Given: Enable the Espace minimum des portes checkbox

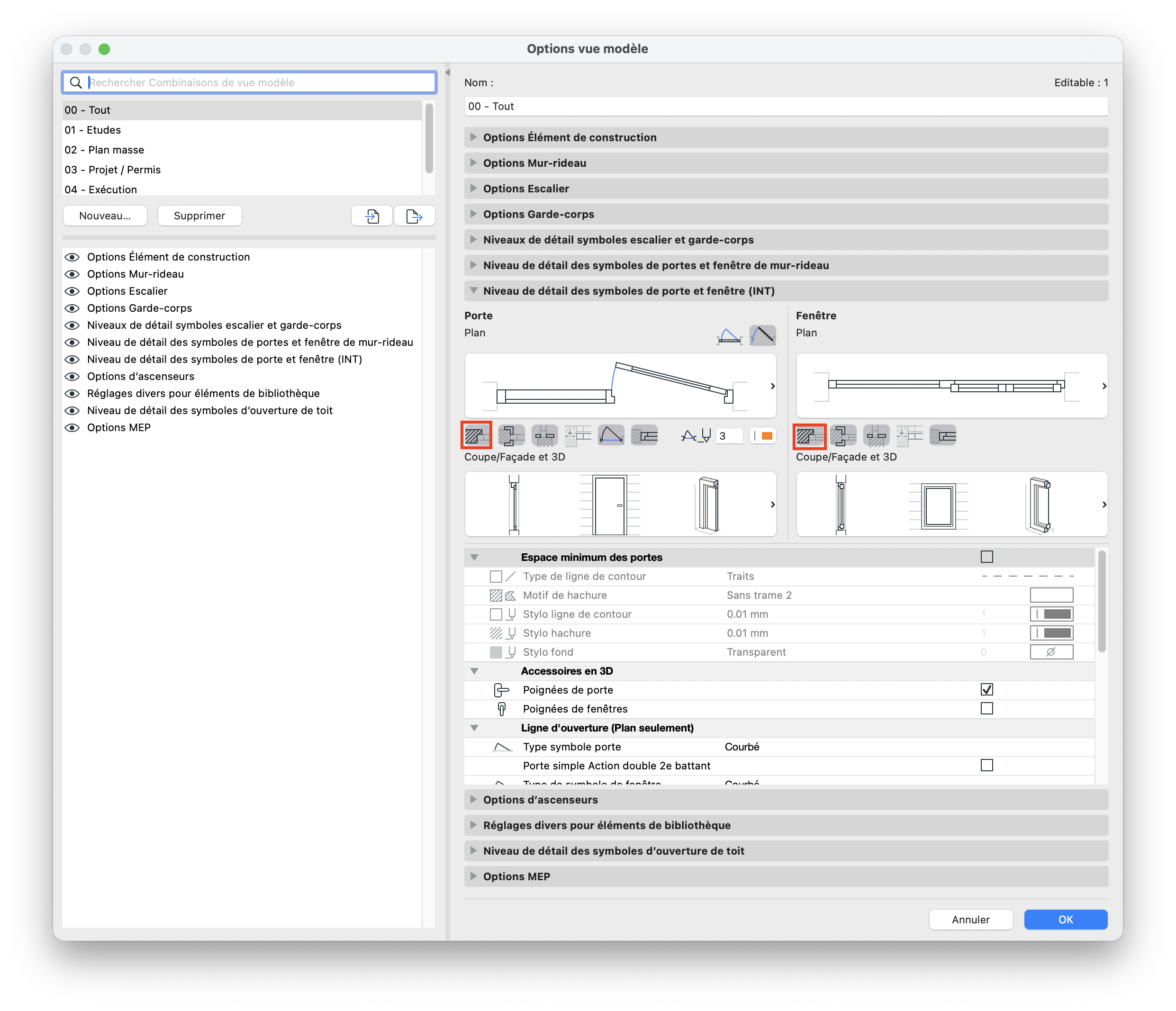Looking at the screenshot, I should pos(986,557).
